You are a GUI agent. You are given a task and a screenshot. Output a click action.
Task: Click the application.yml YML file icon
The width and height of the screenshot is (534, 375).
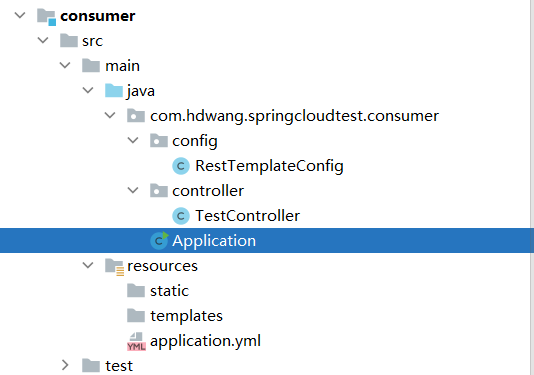[x=136, y=341]
